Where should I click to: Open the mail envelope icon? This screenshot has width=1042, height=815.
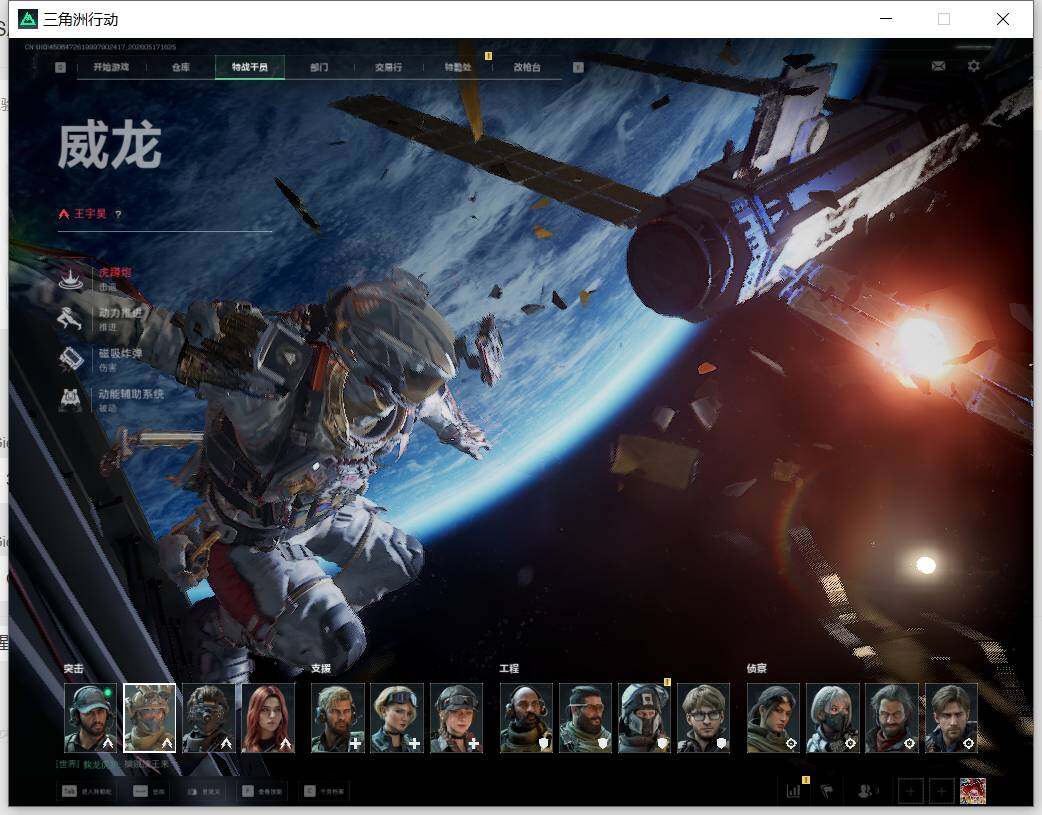(x=938, y=66)
